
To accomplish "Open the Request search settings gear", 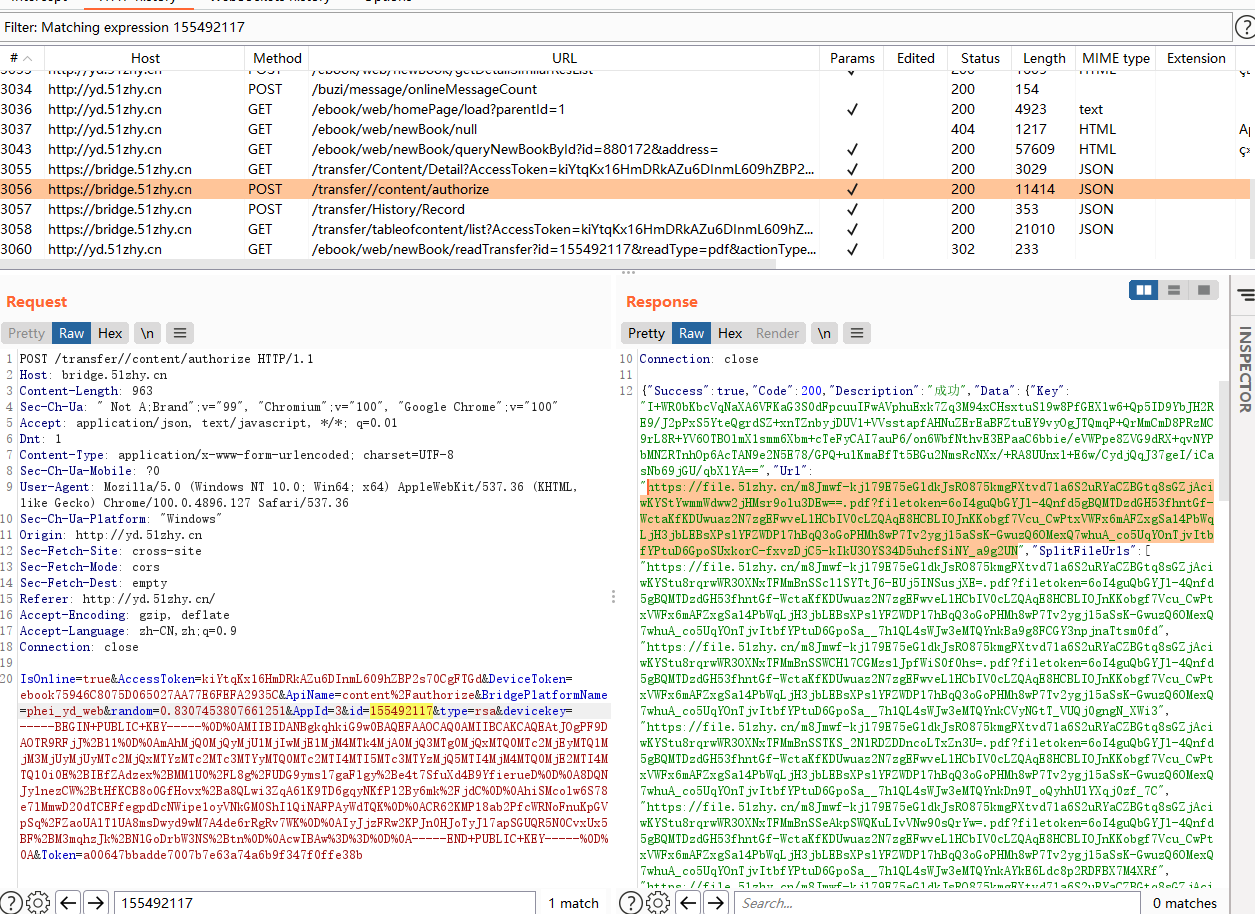I will click(38, 902).
